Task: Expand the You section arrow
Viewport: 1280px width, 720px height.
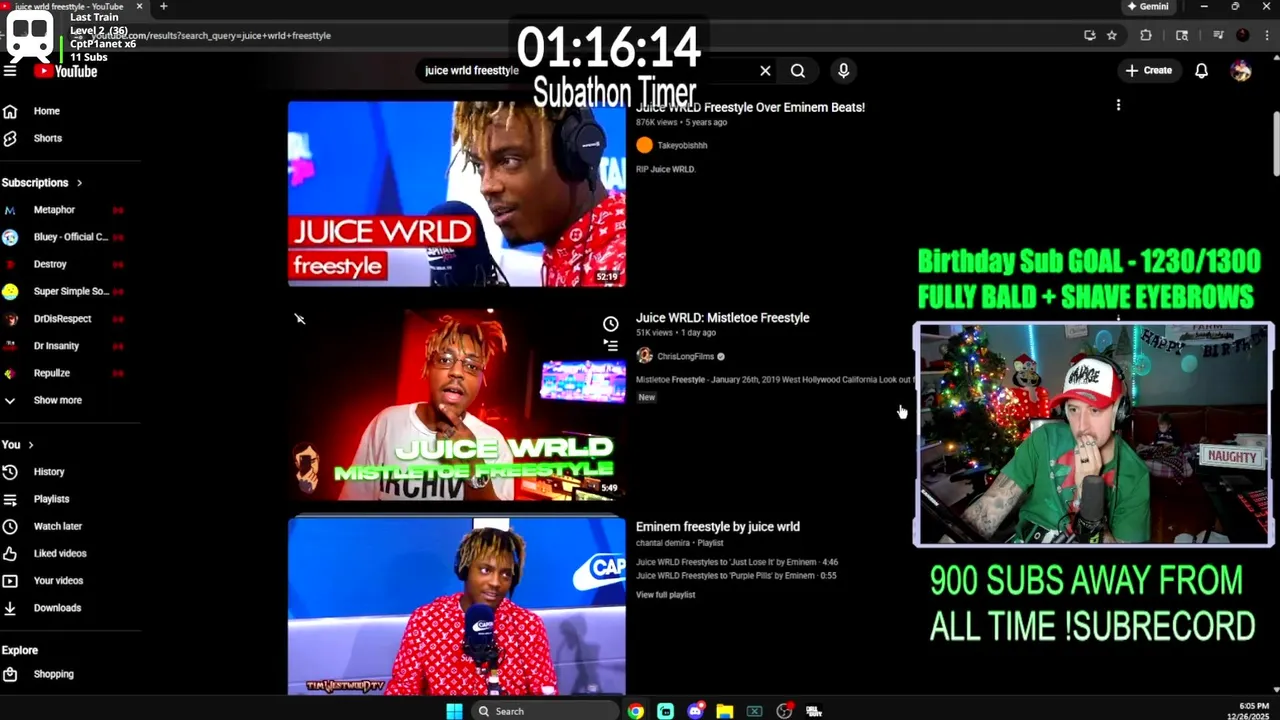Action: pyautogui.click(x=31, y=445)
